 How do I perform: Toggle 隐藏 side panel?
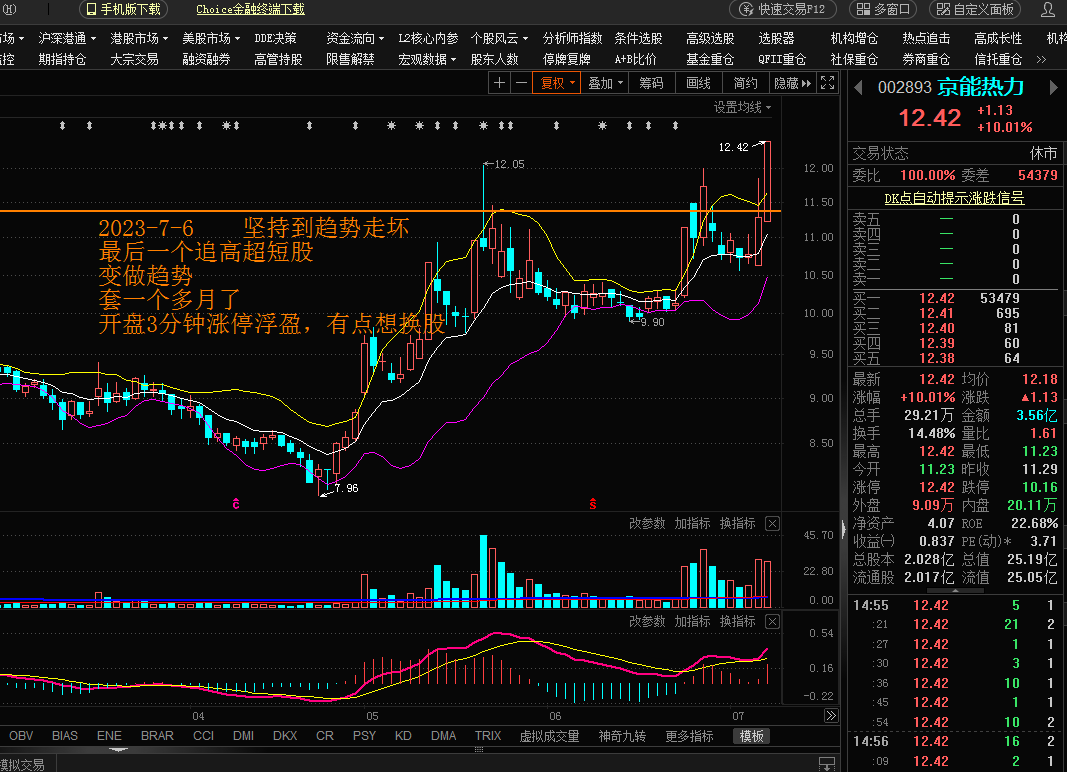pyautogui.click(x=793, y=83)
